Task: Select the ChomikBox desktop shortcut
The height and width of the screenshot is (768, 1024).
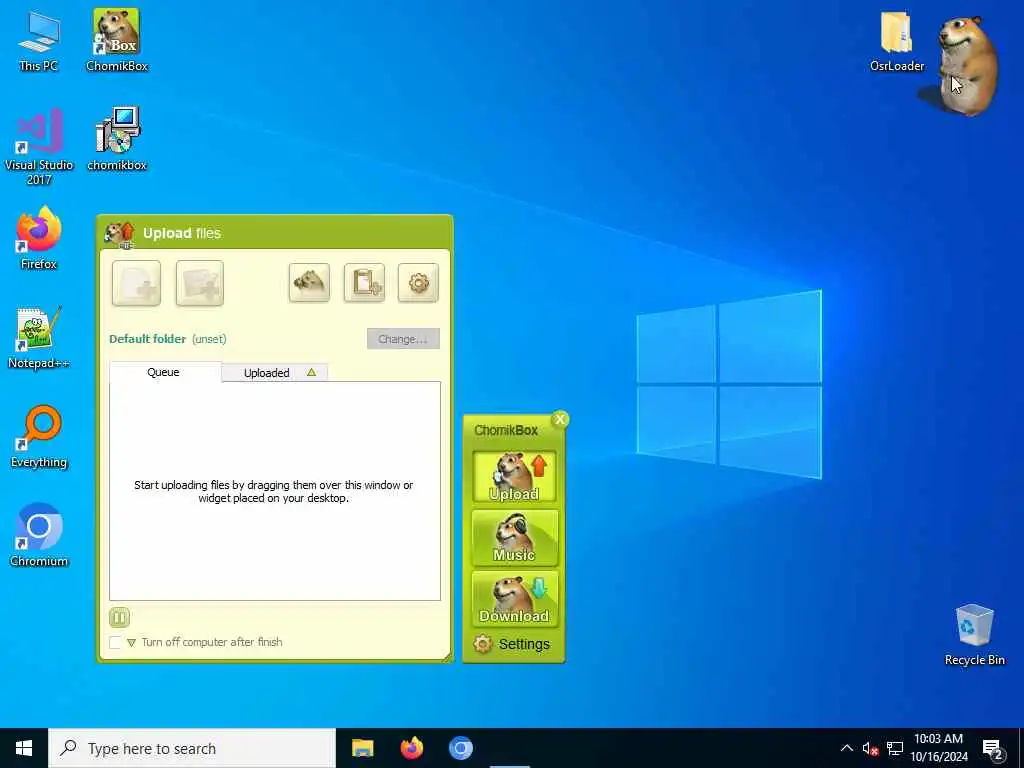Action: [x=117, y=40]
